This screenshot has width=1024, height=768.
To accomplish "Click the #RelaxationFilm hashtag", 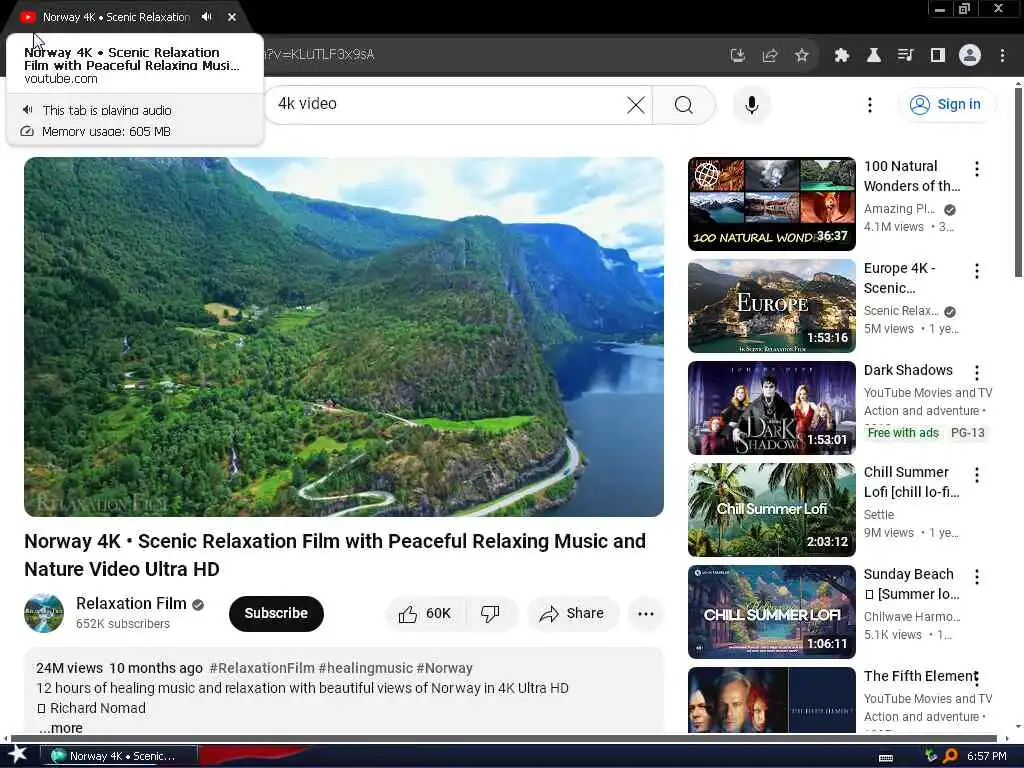I will click(262, 668).
